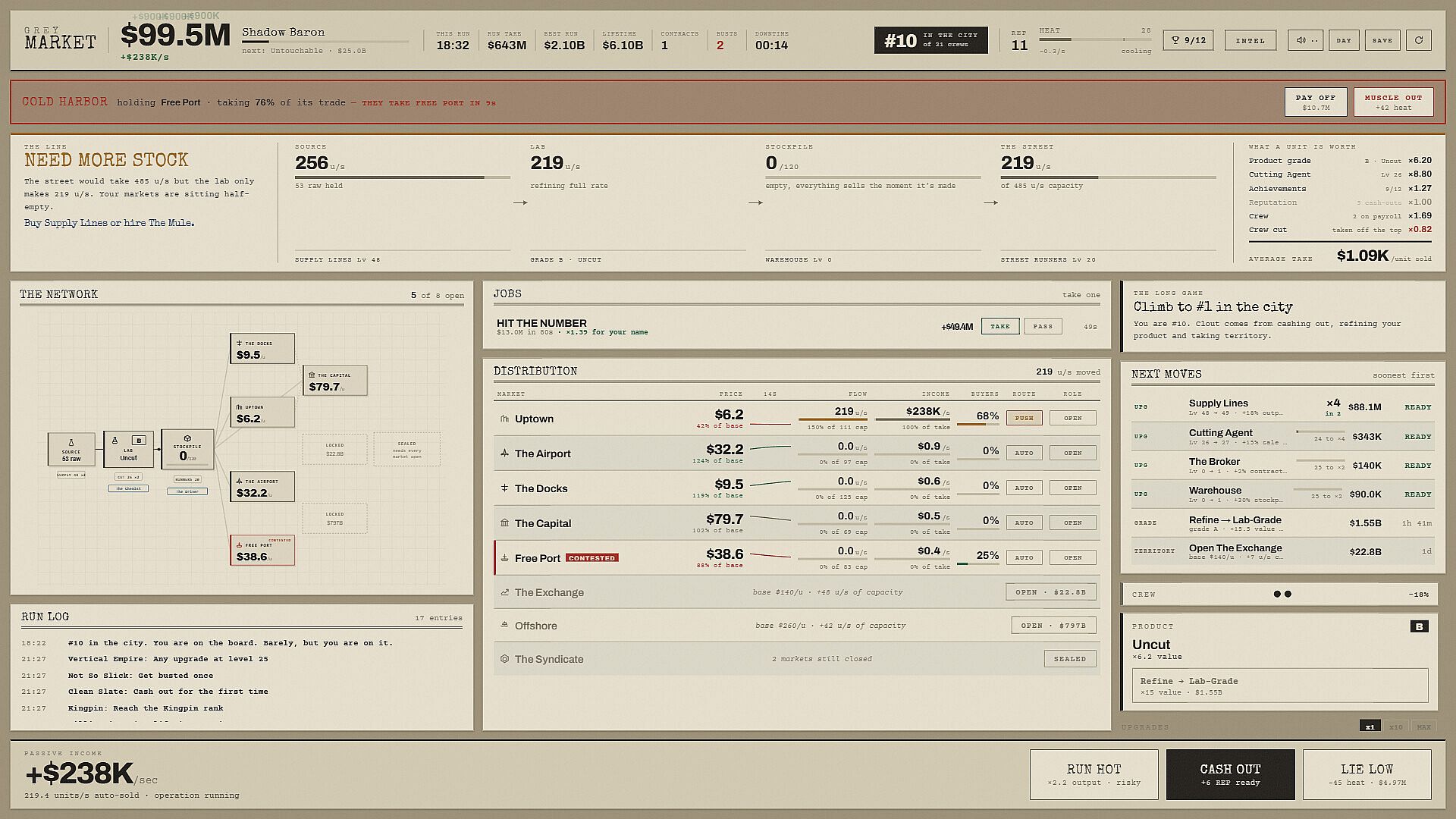Muscle out Cold Harbor for +42 heat

coord(1393,102)
